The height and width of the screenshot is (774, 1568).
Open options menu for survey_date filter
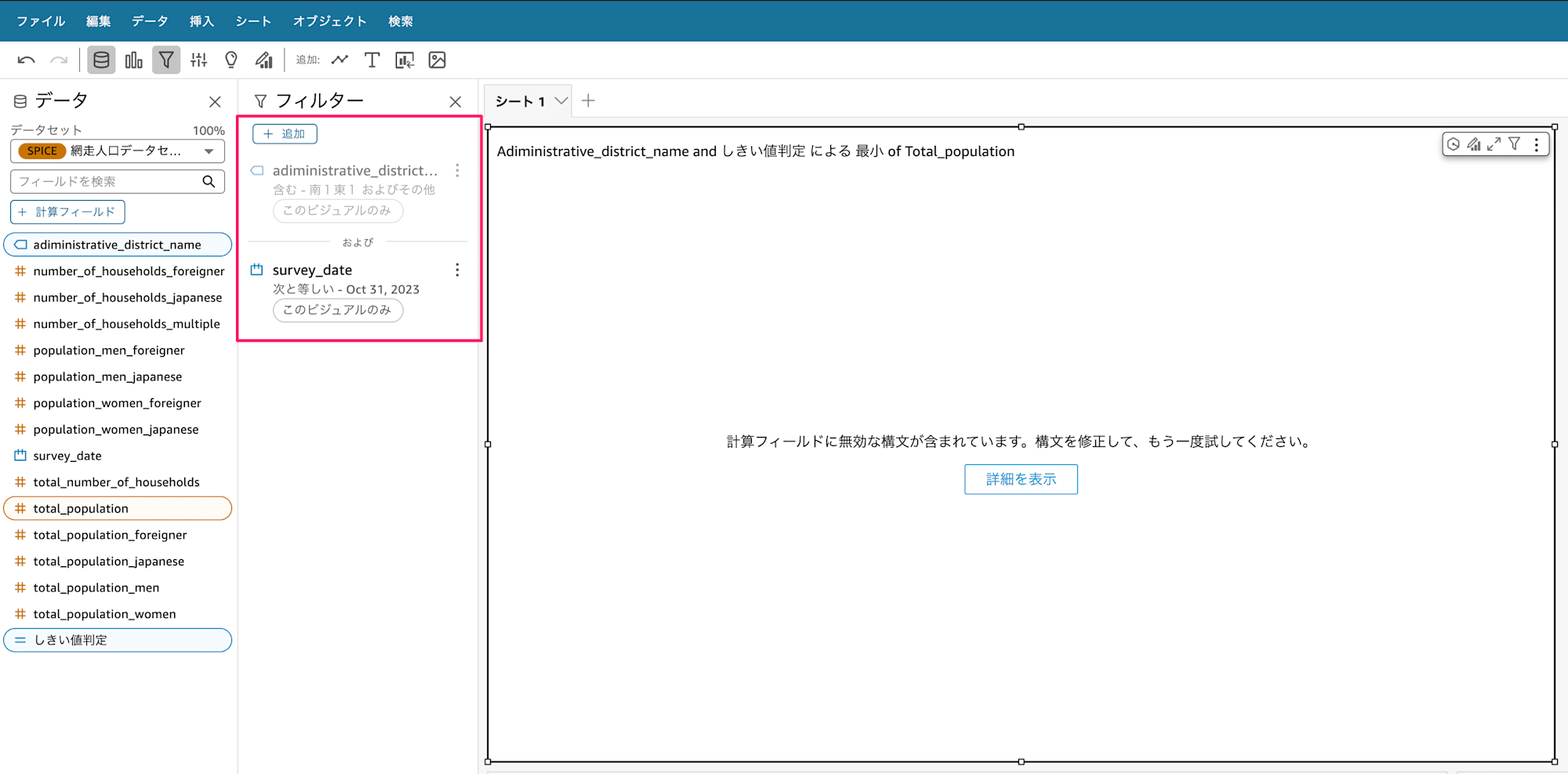(457, 270)
